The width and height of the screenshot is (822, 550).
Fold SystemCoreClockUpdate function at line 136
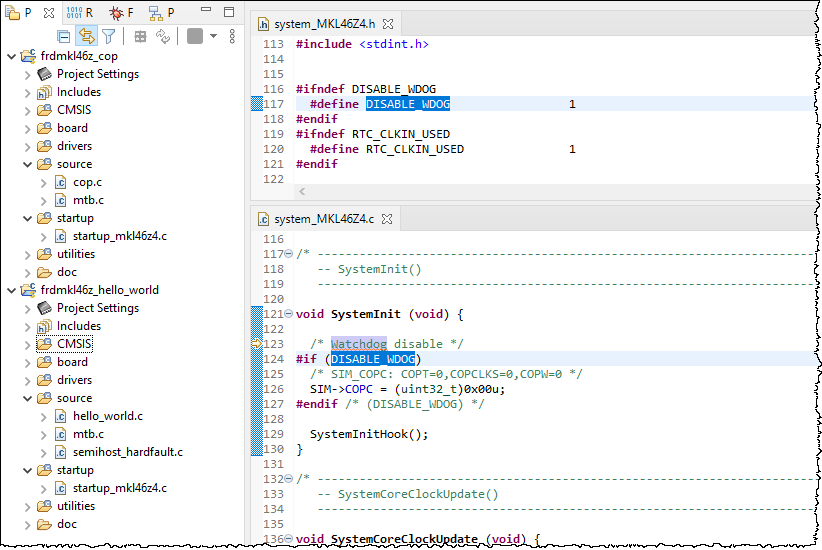[x=288, y=538]
